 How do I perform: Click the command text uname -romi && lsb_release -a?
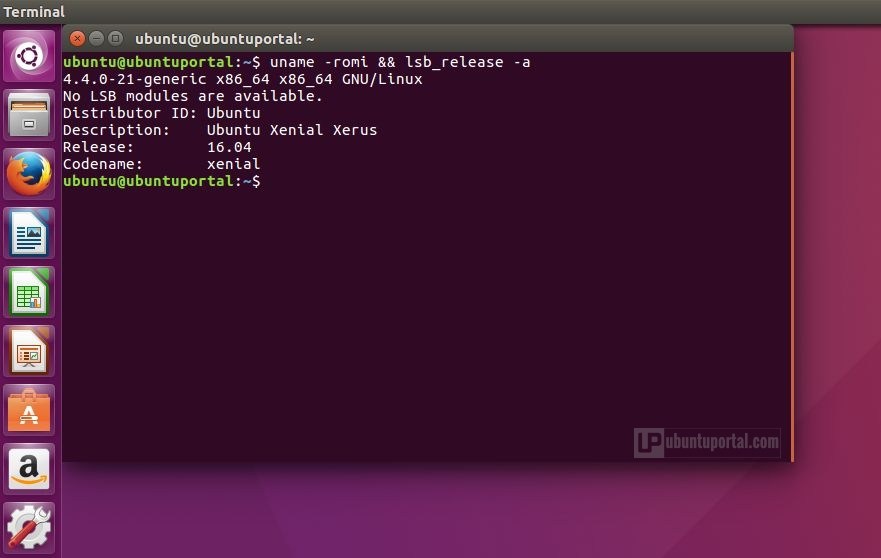400,62
